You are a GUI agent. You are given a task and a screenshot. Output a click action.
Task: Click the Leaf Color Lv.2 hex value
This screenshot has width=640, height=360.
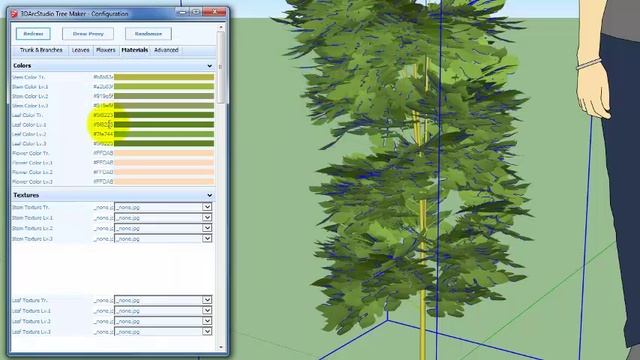(x=103, y=134)
